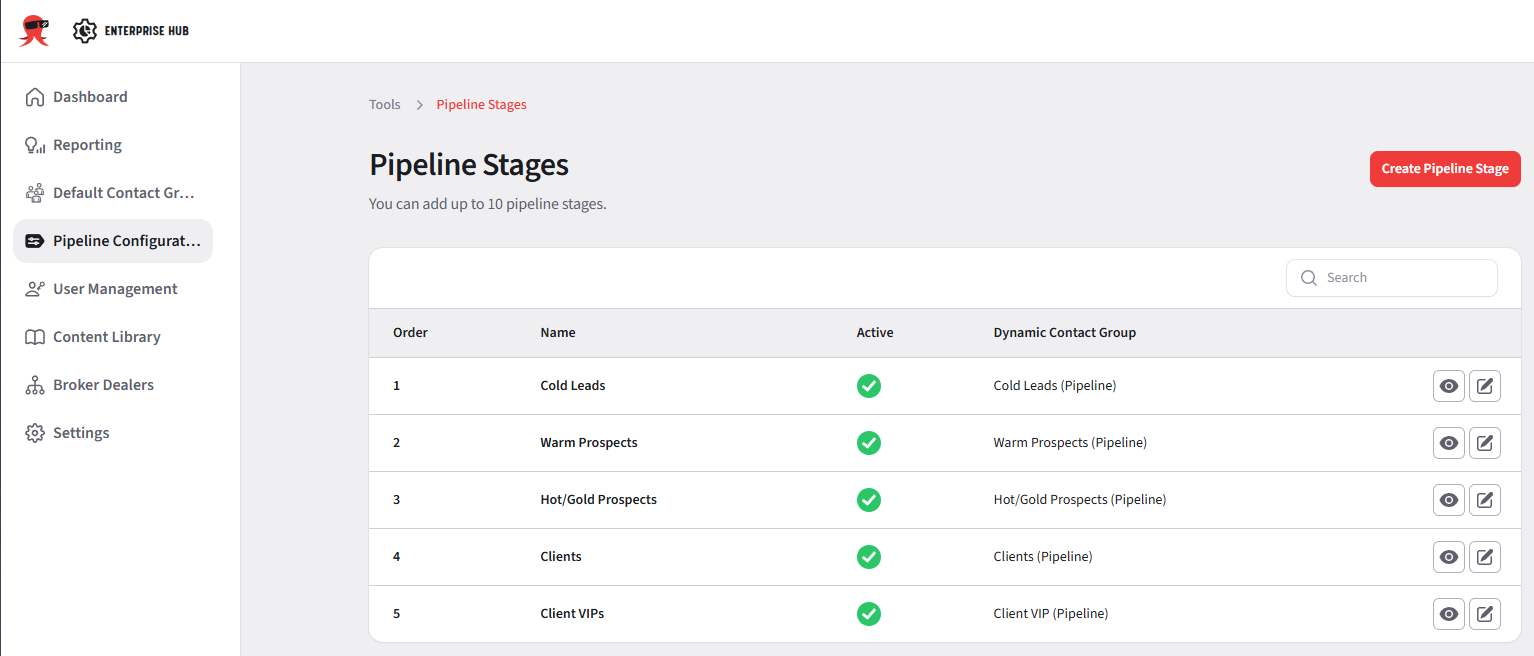The width and height of the screenshot is (1534, 656).
Task: Click the Reporting lightbulb icon
Action: point(35,145)
